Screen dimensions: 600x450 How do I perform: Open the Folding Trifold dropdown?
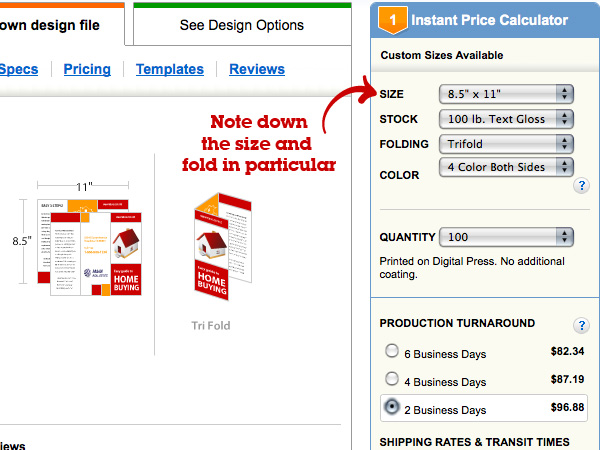click(506, 144)
